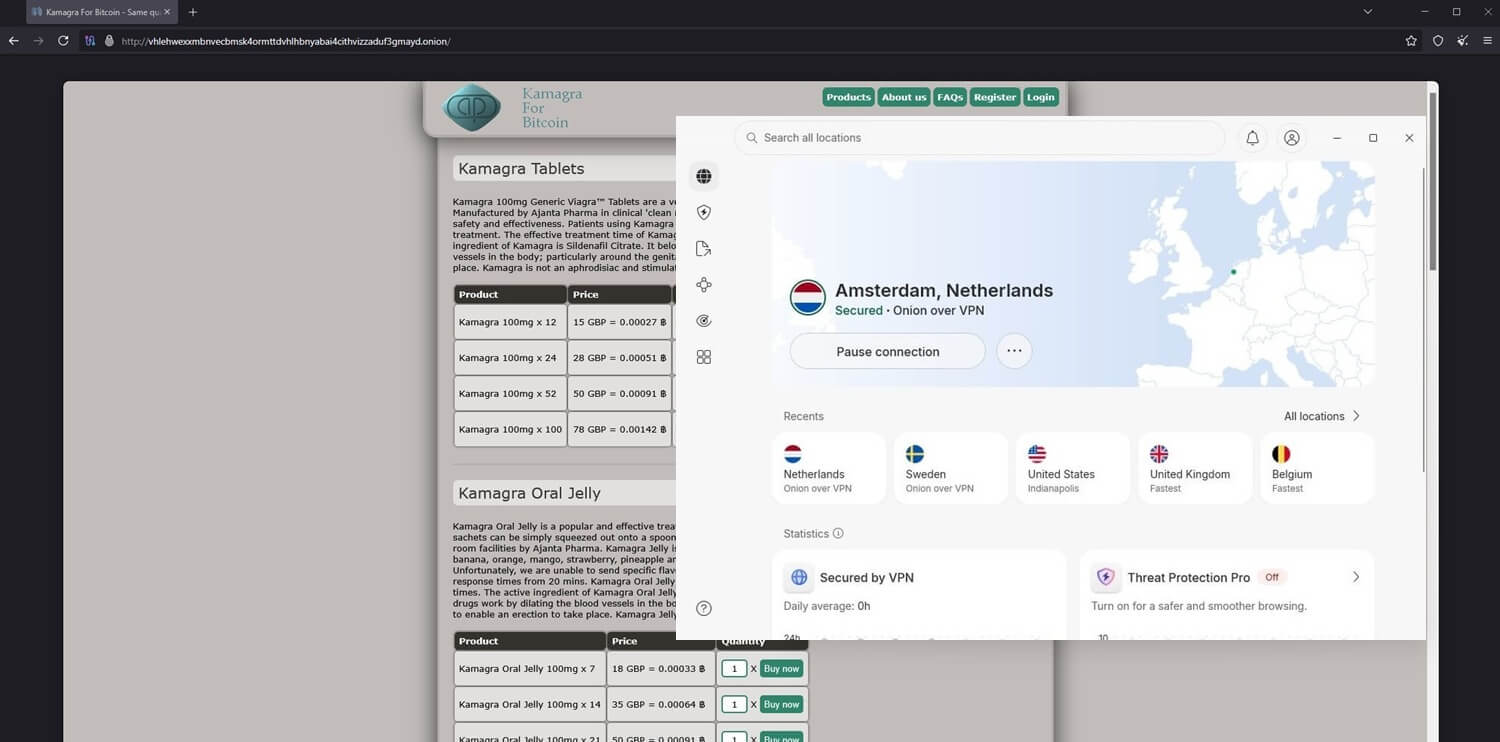
Task: Click the Secured by VPN globe icon
Action: [x=799, y=577]
